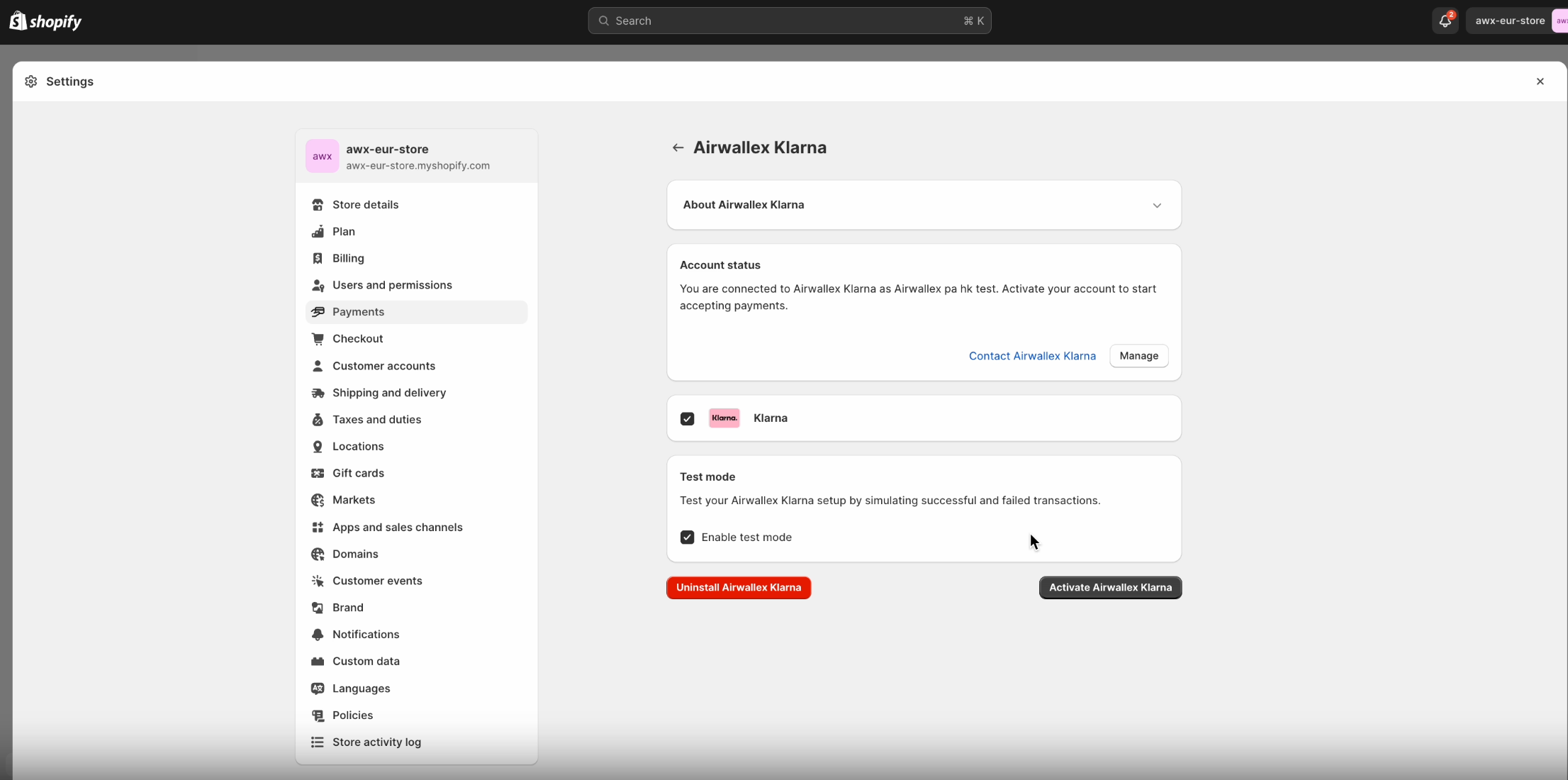Open the Markets settings page

(353, 500)
